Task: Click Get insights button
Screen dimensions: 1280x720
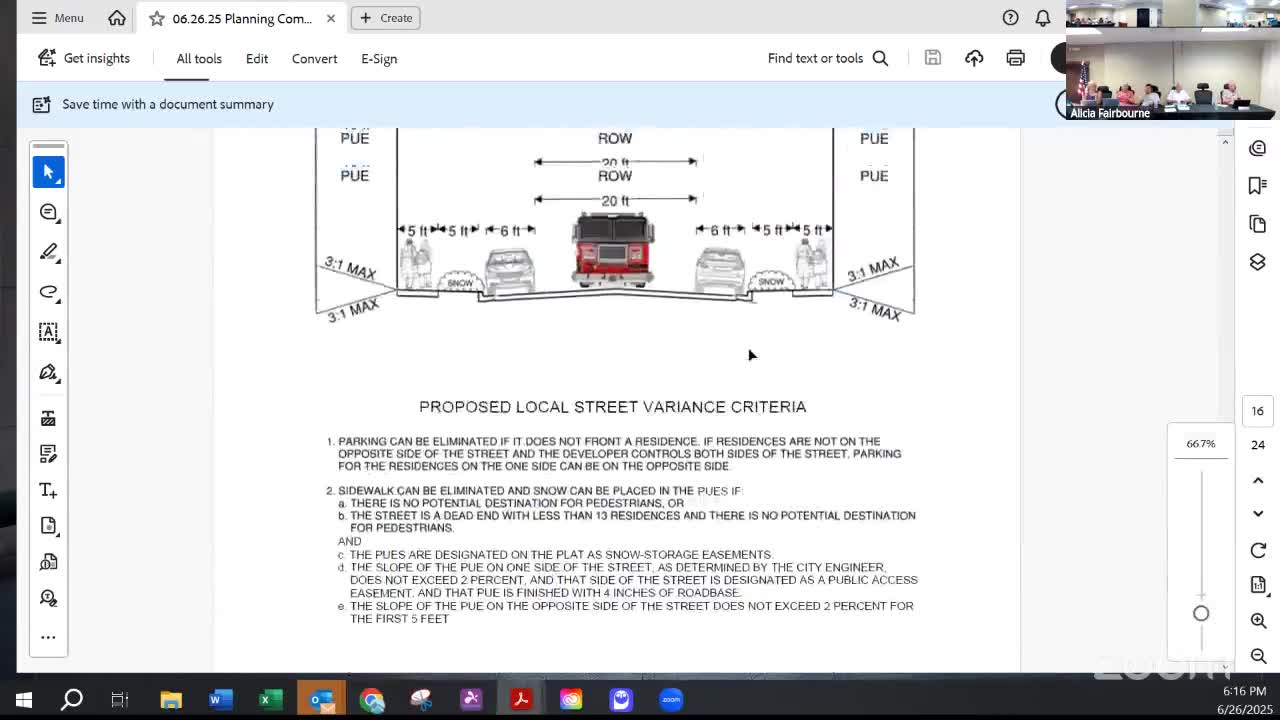Action: 84,58
